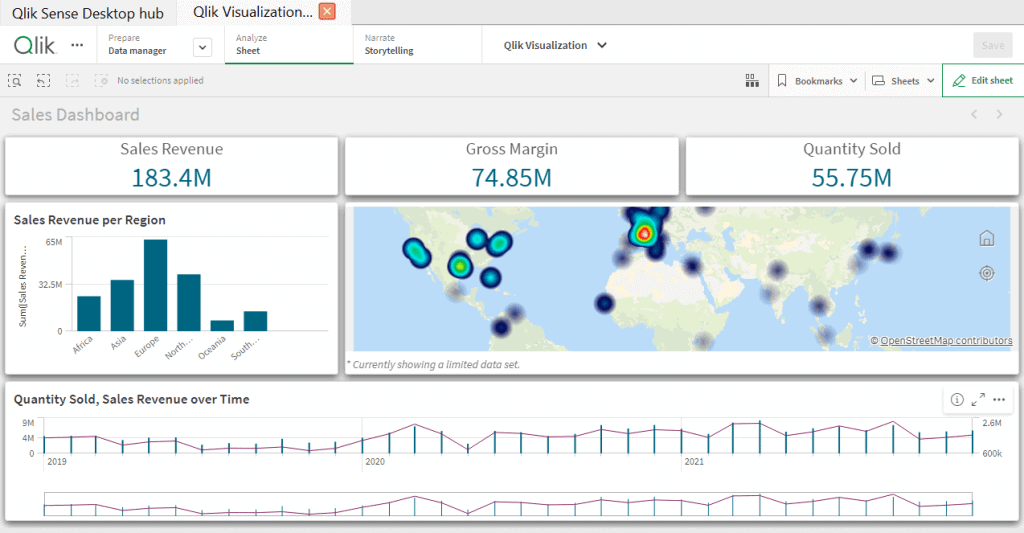Screen dimensions: 1024x533
Task: Click the Europe heatmap hotspot on map
Action: click(644, 233)
